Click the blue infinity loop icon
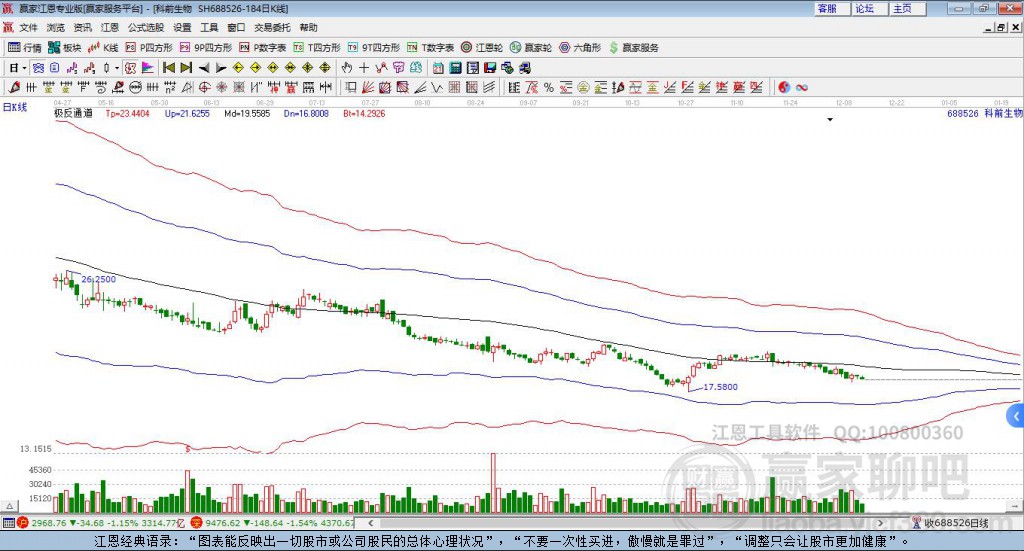1024x551 pixels. [x=802, y=87]
